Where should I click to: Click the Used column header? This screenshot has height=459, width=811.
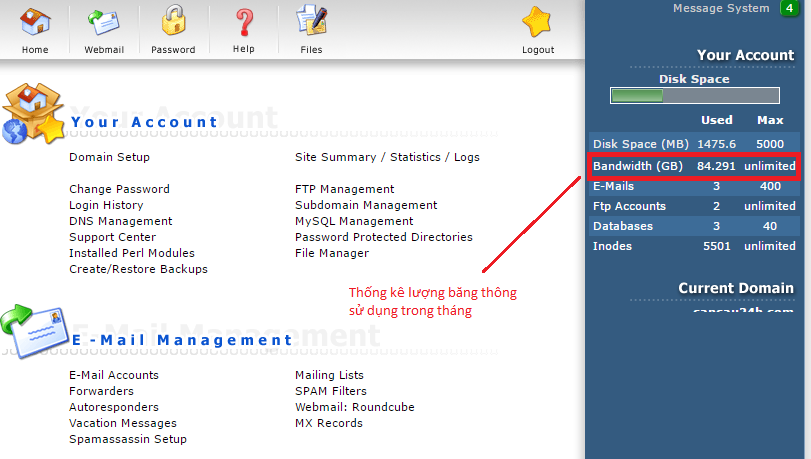coord(716,120)
